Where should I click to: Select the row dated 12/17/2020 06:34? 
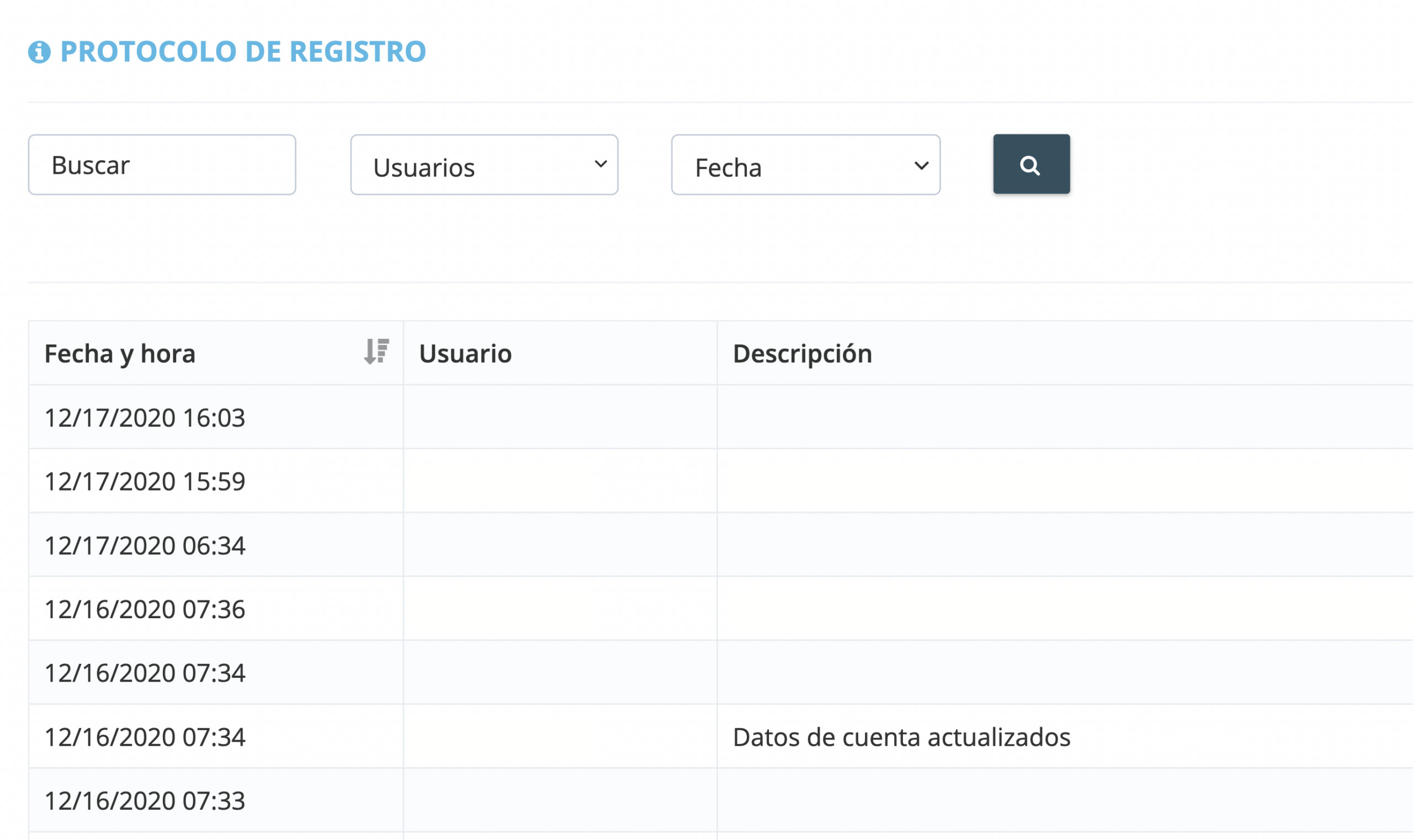point(721,545)
